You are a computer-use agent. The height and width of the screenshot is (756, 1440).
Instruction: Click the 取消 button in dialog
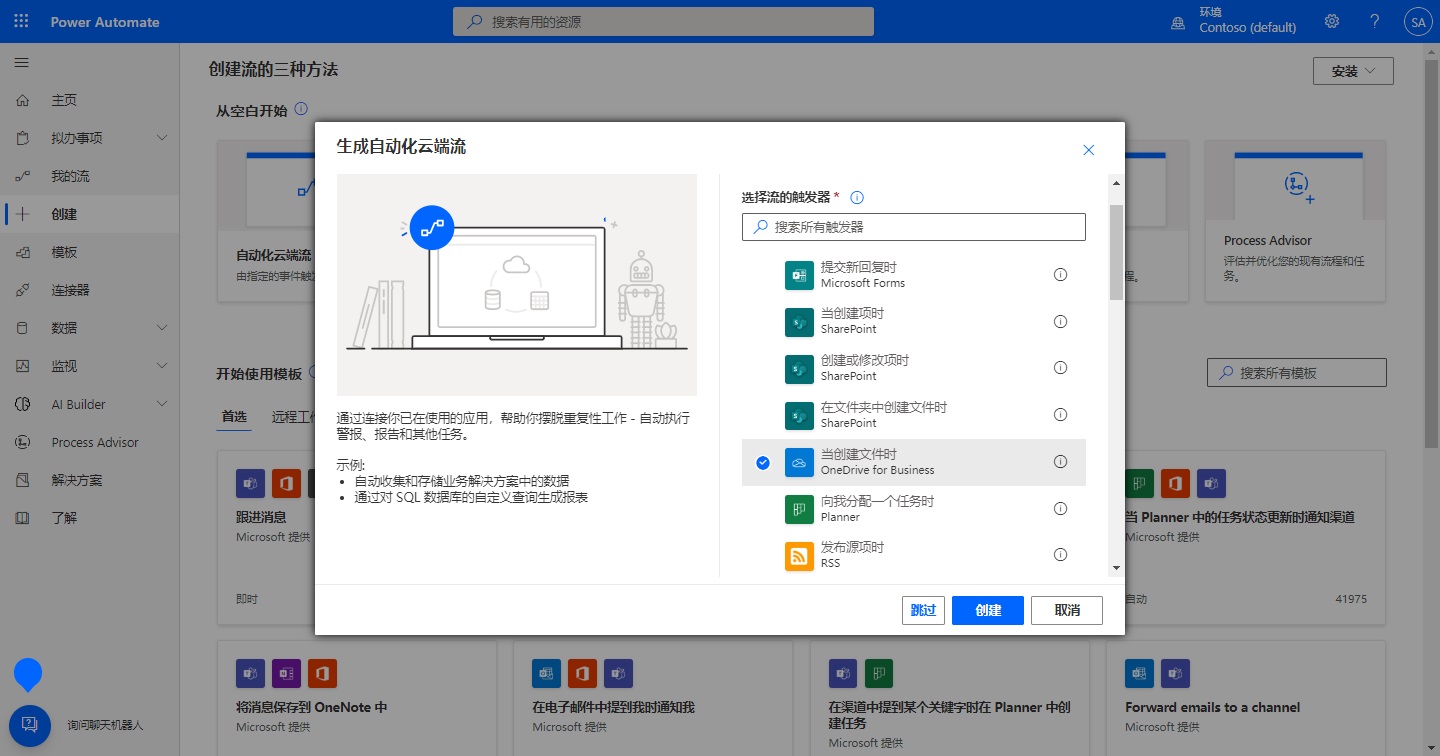1067,610
